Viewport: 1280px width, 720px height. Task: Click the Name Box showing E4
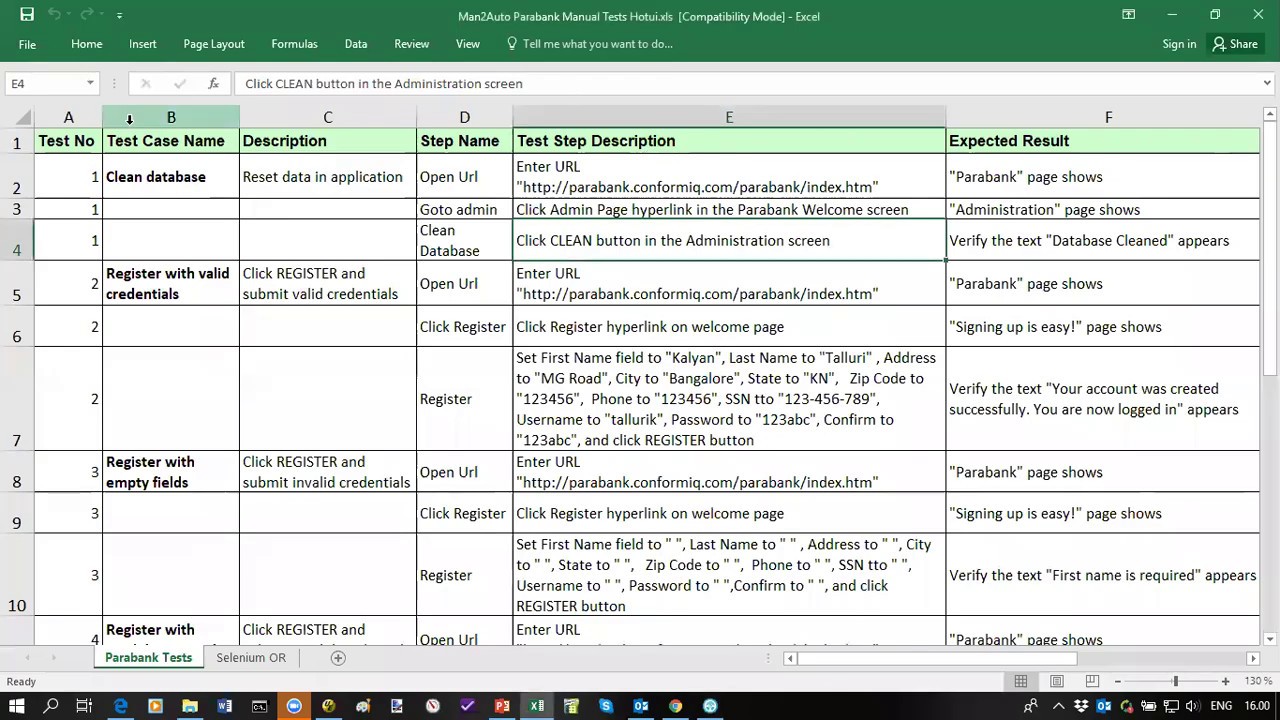44,84
